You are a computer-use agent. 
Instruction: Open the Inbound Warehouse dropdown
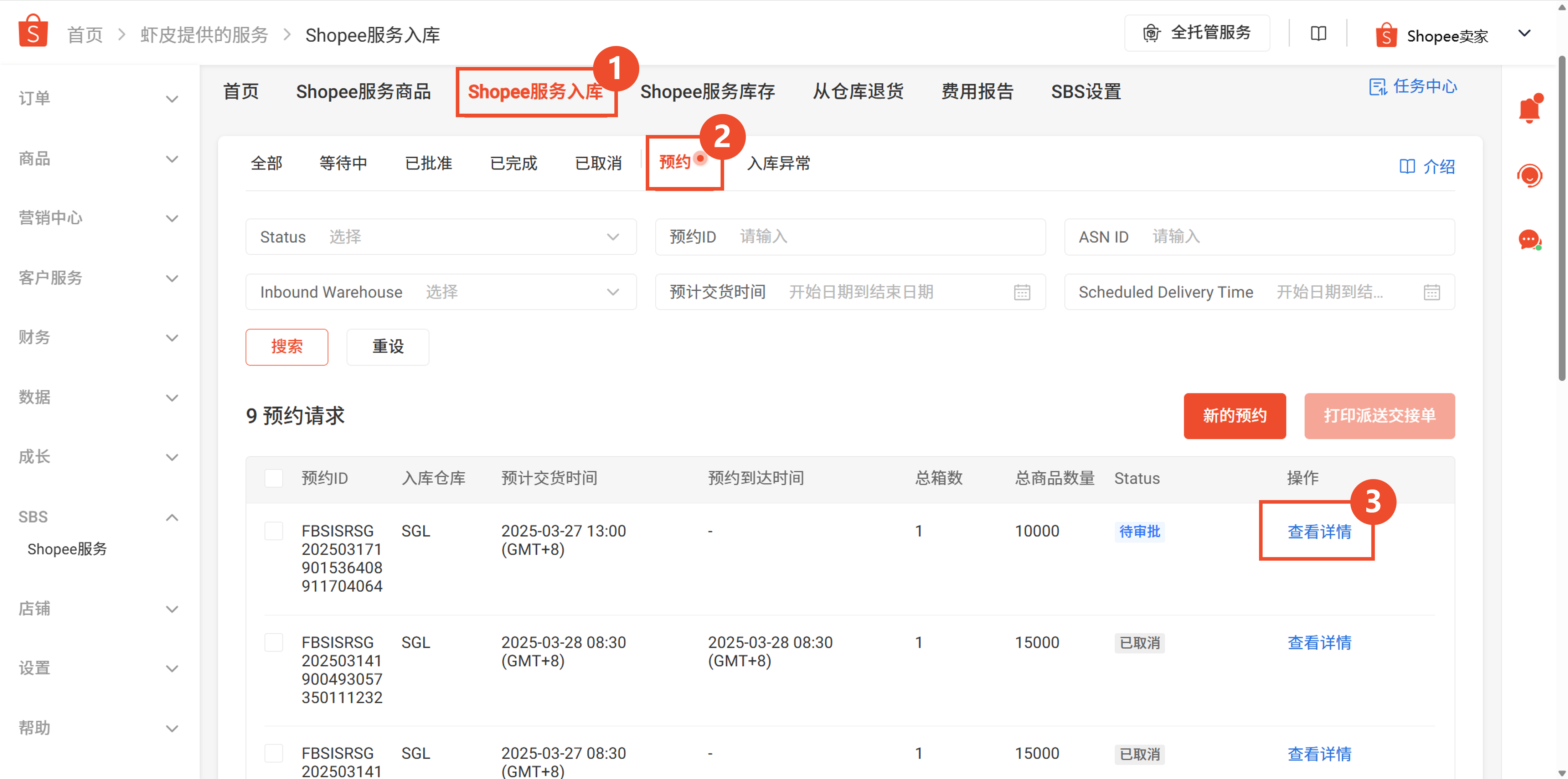(x=441, y=292)
